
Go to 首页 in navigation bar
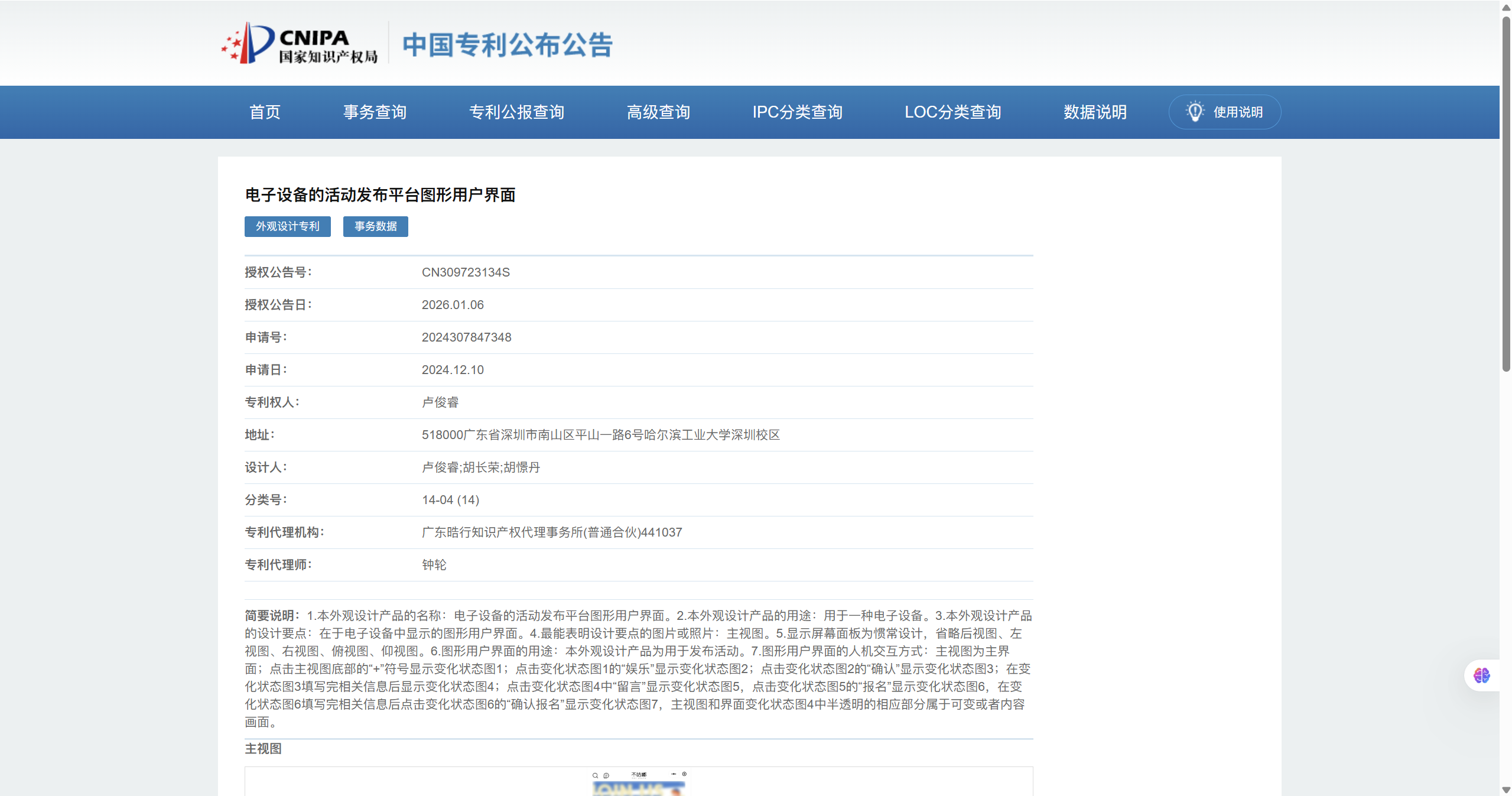click(265, 112)
